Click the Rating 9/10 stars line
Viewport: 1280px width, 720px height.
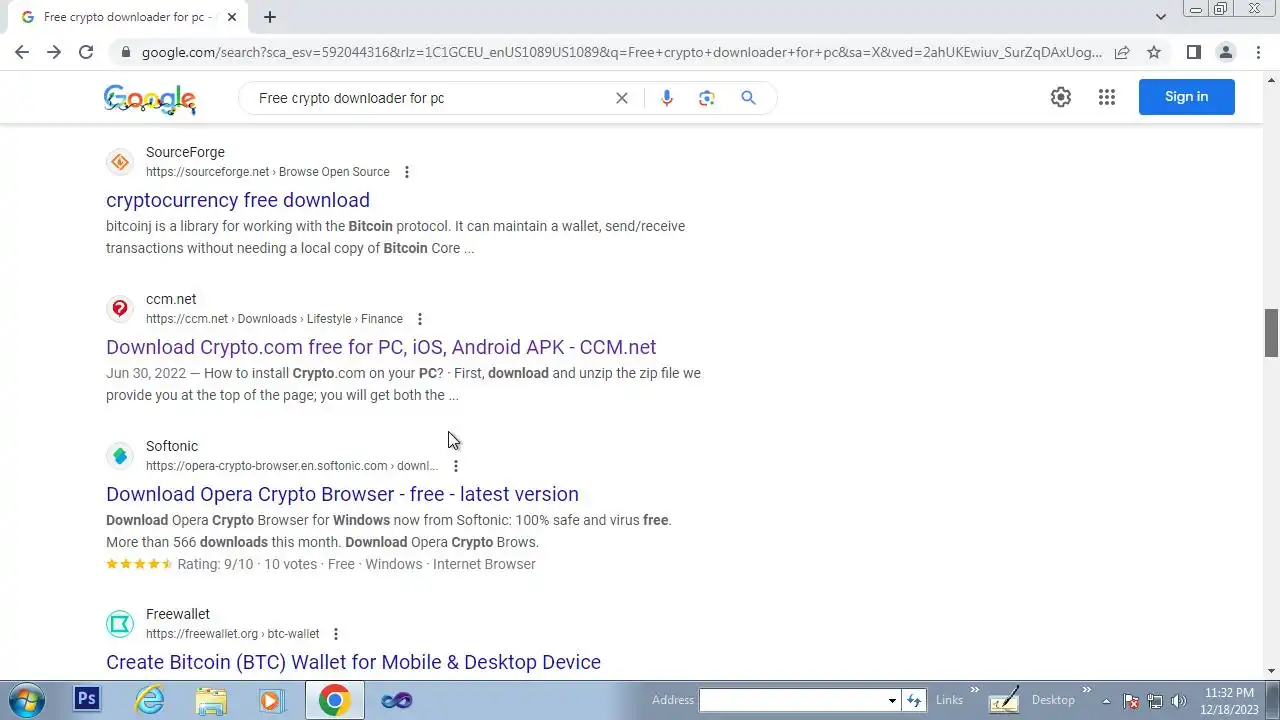(321, 564)
